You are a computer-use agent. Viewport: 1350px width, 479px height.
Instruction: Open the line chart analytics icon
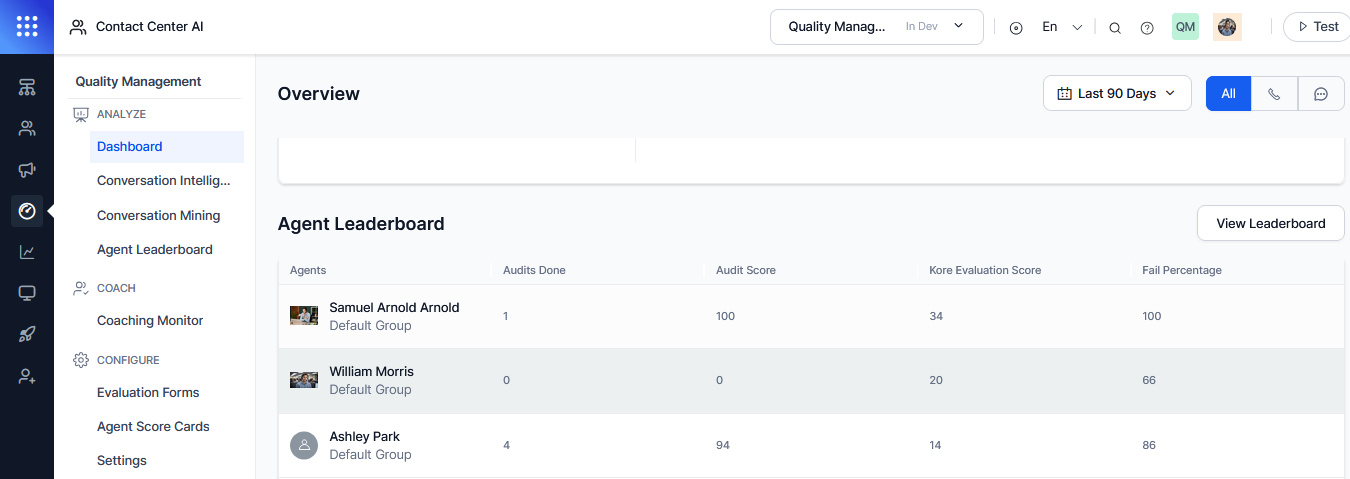[x=27, y=252]
